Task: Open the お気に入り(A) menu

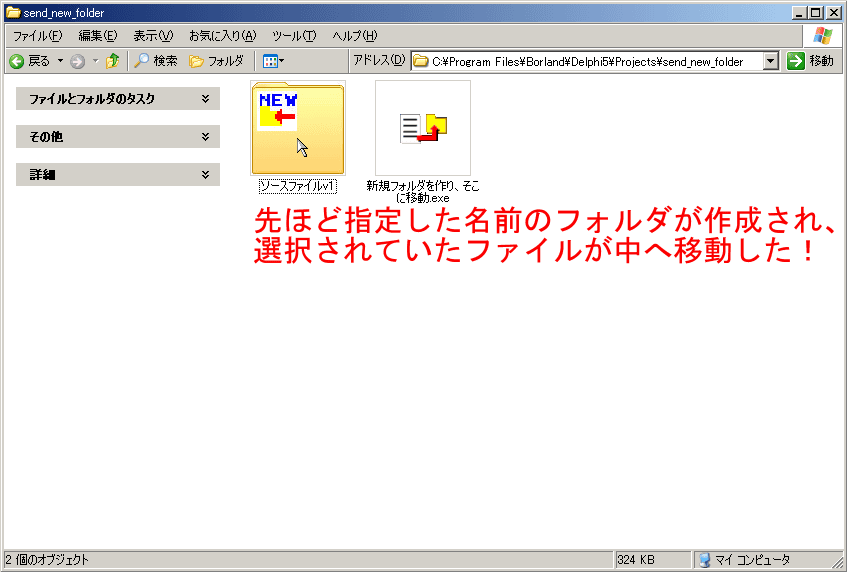Action: [222, 36]
